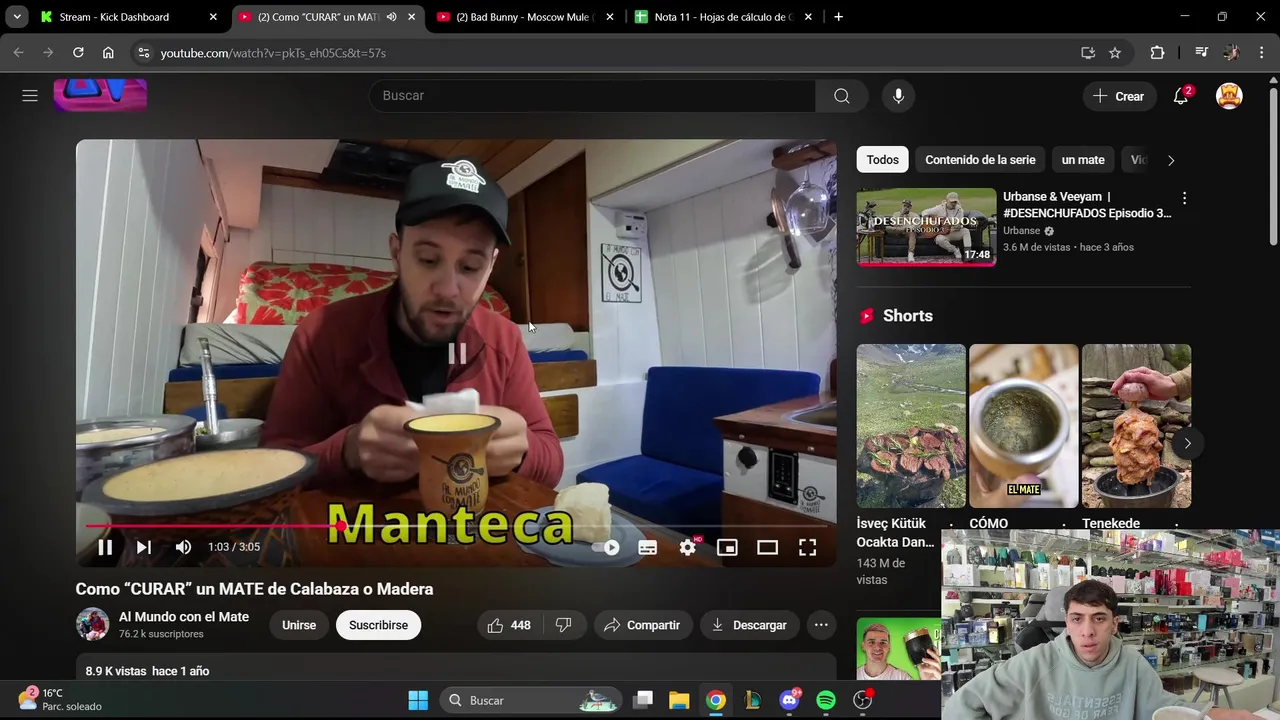Viewport: 1280px width, 720px height.
Task: Click the Unirse button
Action: 299,625
